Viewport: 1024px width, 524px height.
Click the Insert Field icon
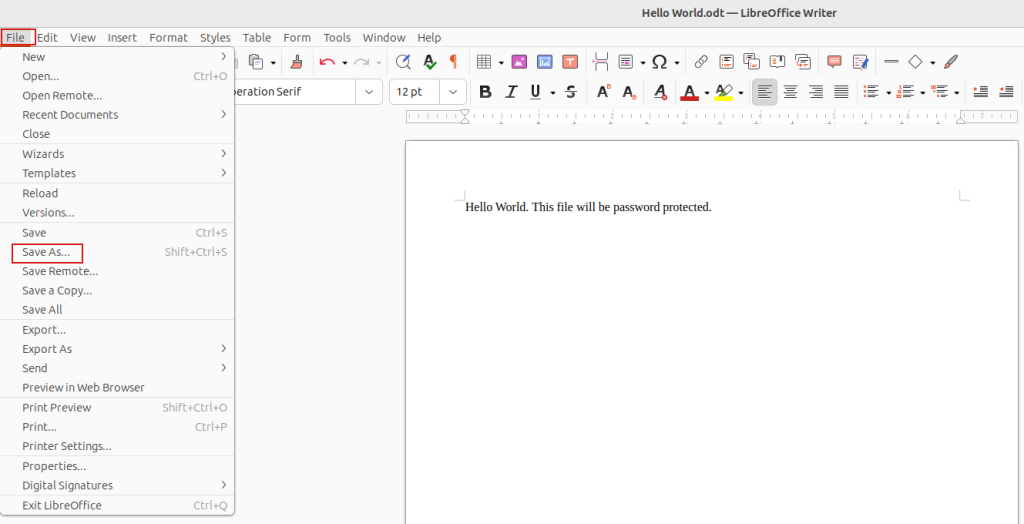click(x=626, y=62)
